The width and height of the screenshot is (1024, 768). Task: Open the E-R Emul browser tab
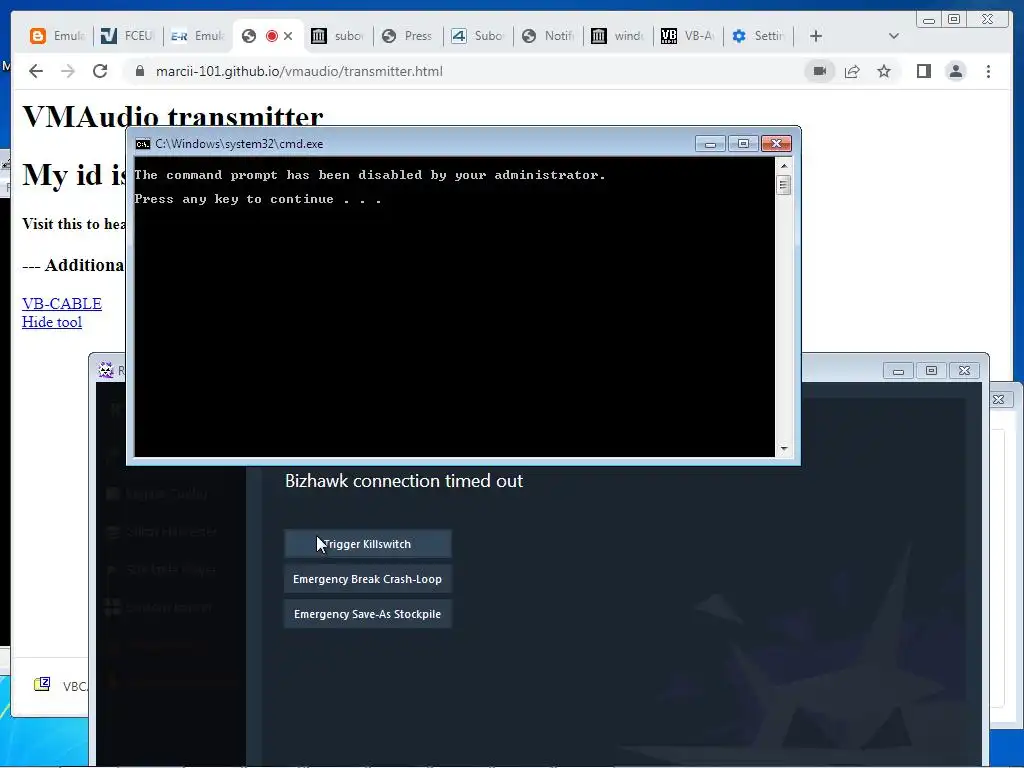click(x=197, y=36)
